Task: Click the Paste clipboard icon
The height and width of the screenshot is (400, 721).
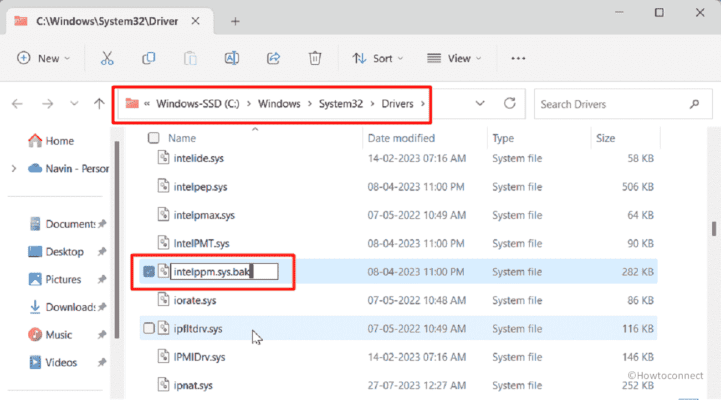Action: 190,58
